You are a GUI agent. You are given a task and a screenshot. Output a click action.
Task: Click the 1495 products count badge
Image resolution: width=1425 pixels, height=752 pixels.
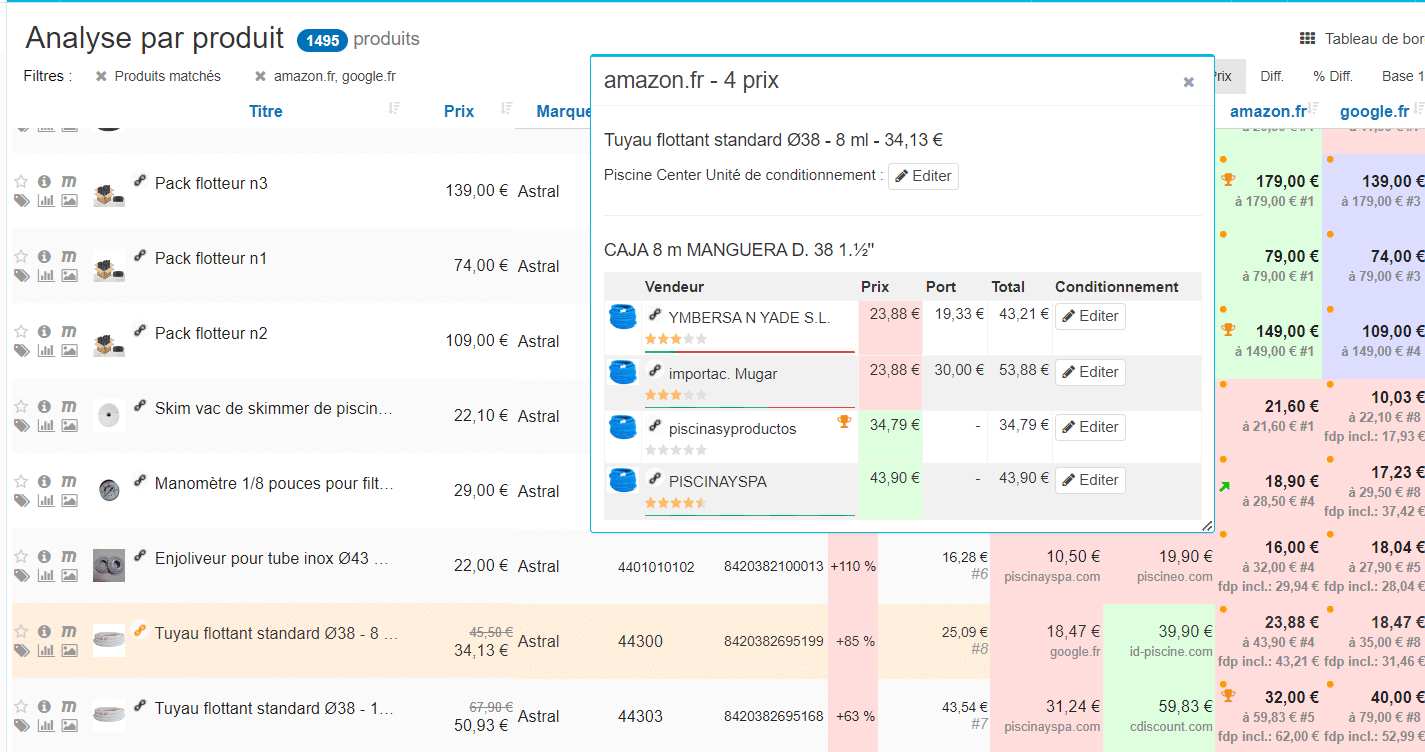click(x=322, y=41)
